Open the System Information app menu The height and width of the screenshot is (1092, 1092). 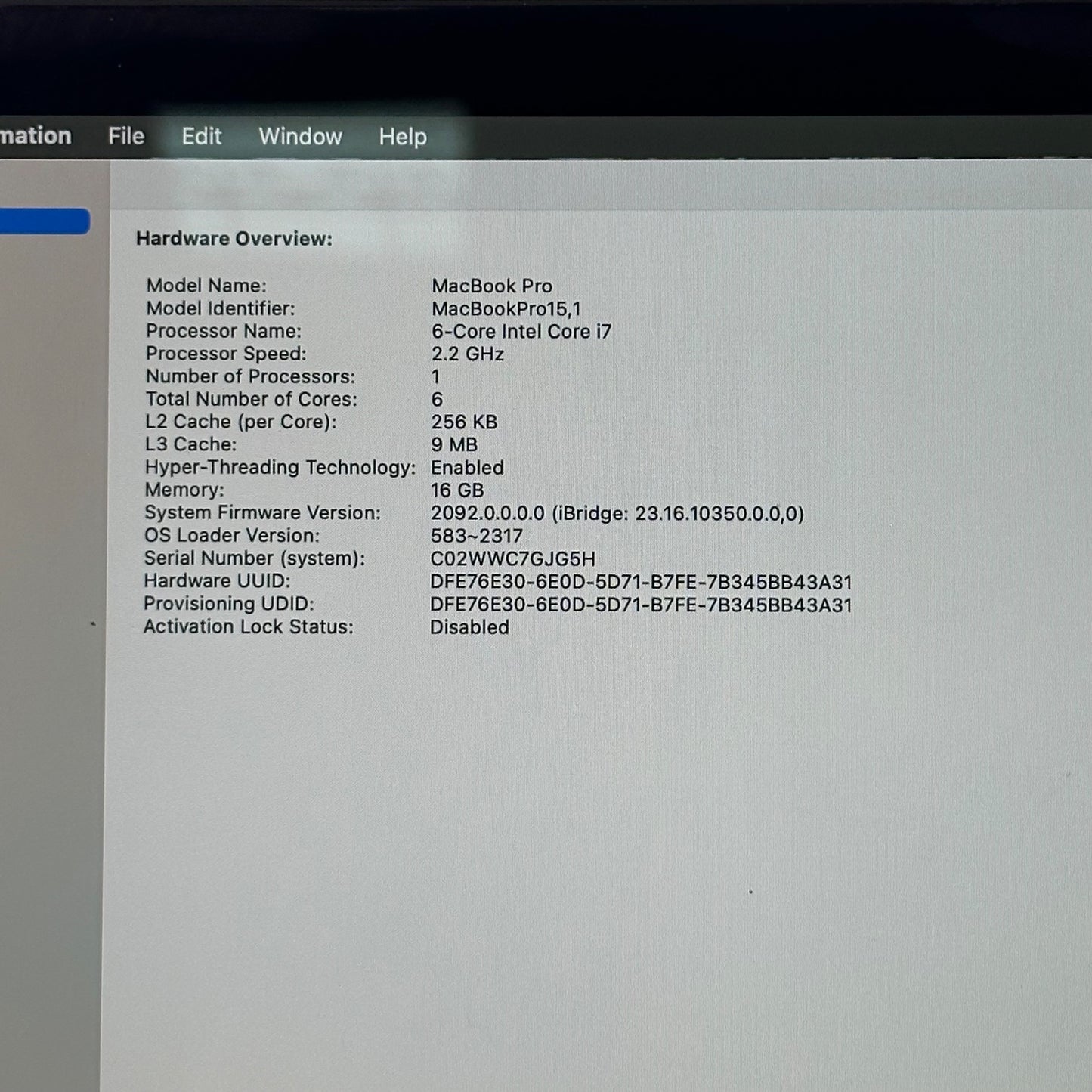(35, 136)
